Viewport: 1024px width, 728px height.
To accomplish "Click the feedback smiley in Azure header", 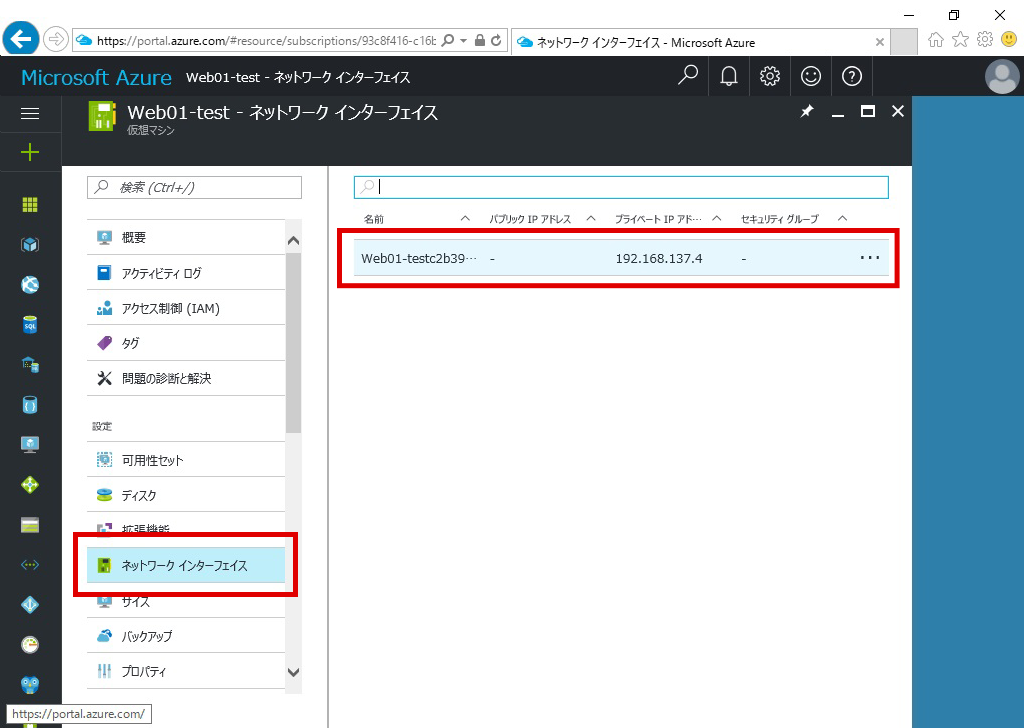I will [x=811, y=76].
